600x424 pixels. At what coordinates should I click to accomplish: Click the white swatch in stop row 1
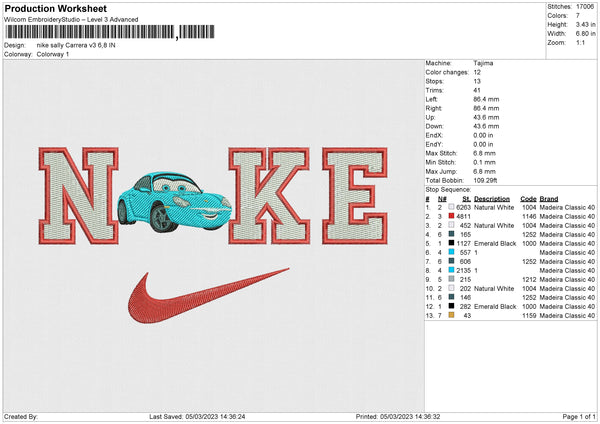point(452,207)
